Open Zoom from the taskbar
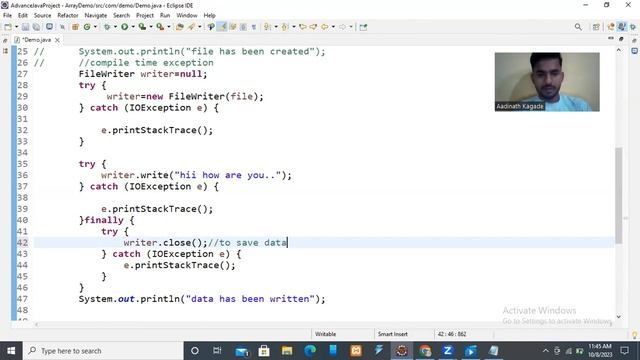Image resolution: width=640 pixels, height=360 pixels. click(447, 351)
